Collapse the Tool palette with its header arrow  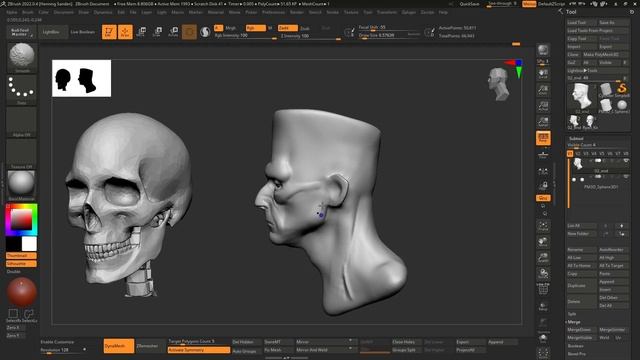[x=560, y=12]
